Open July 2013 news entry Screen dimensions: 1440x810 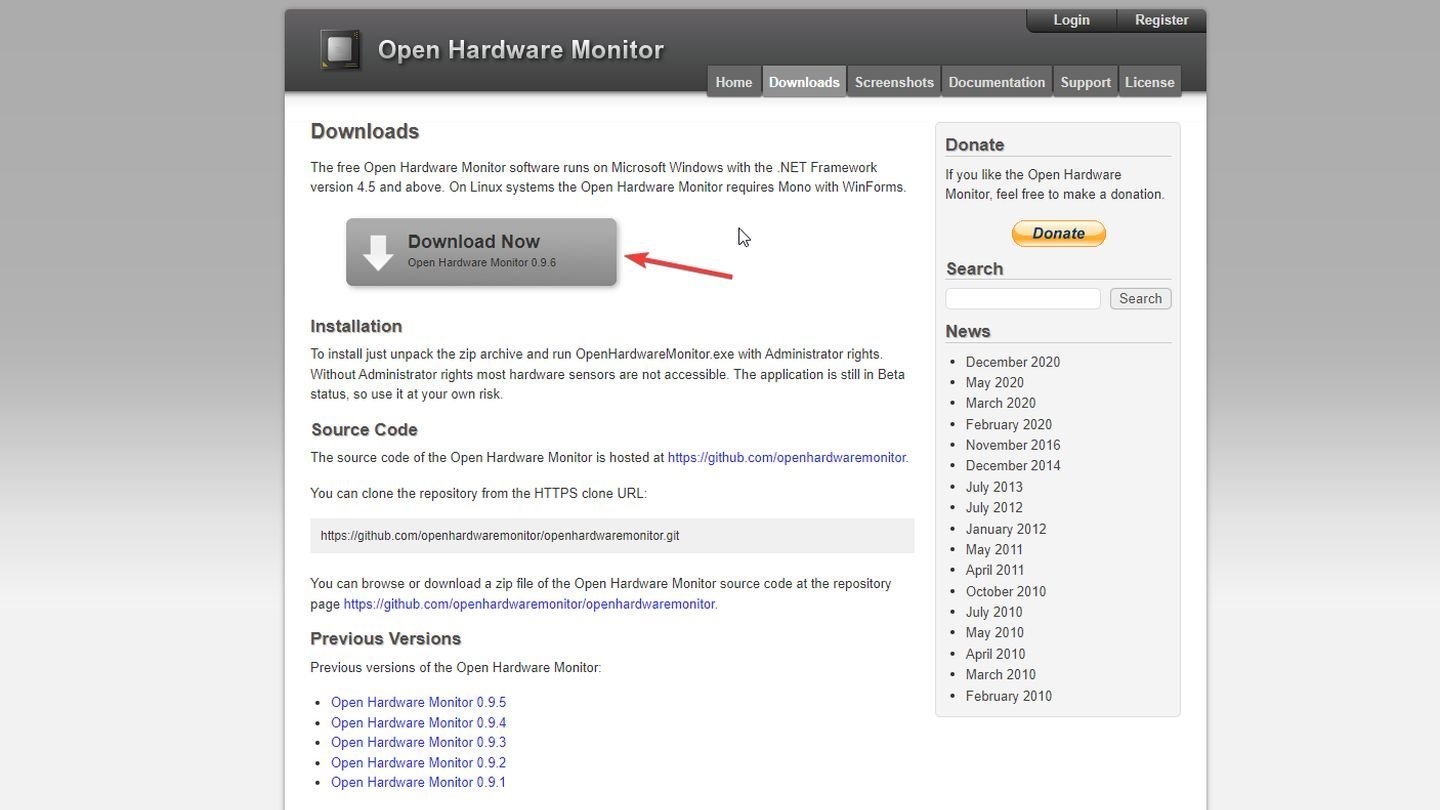point(994,487)
